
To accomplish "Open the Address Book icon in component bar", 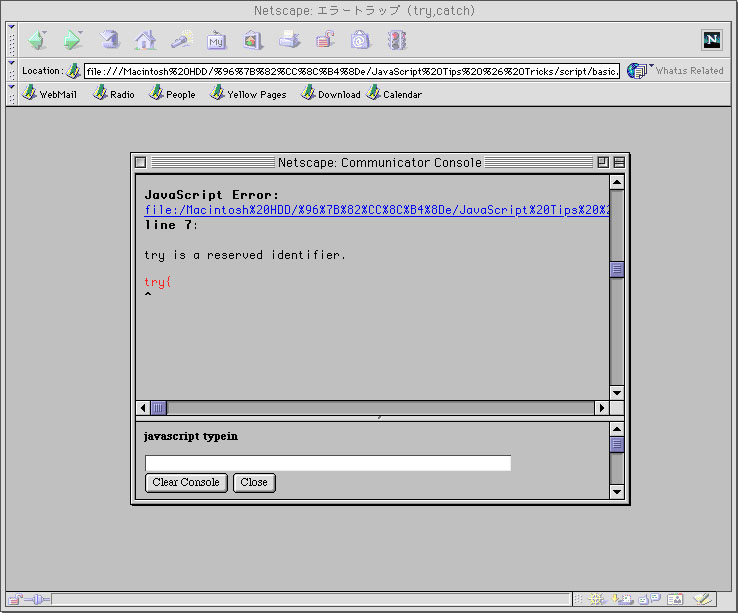I will click(675, 599).
